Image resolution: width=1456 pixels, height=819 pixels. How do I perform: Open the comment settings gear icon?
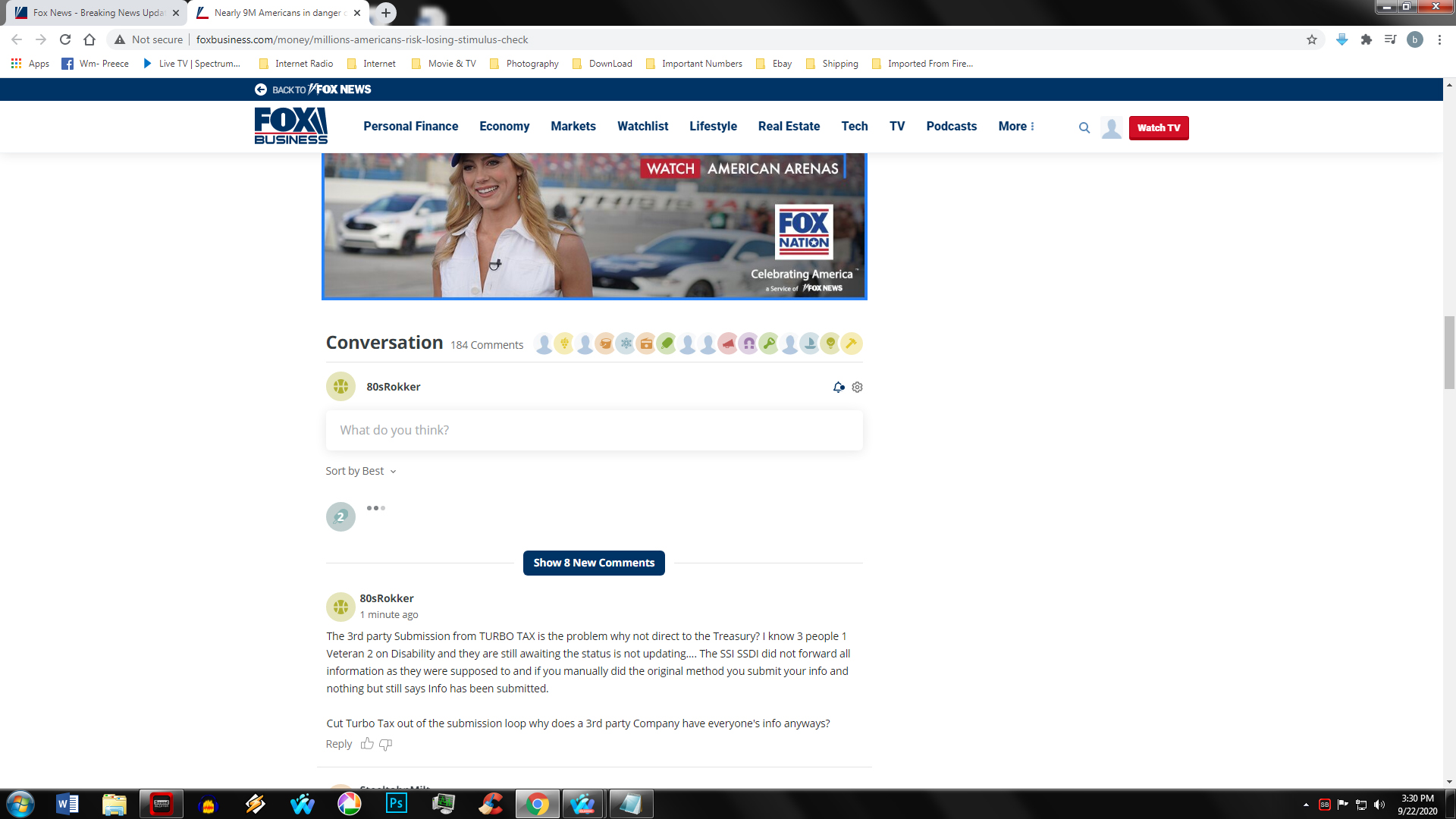[857, 387]
